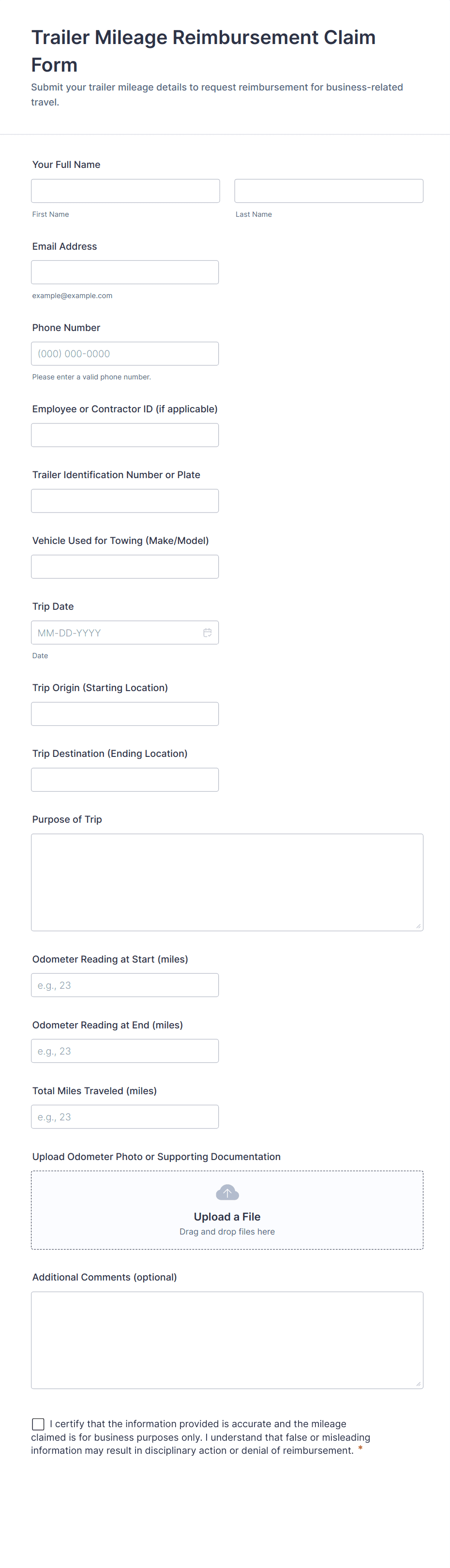
Task: Focus the Vehicle Used for Towing field
Action: click(x=125, y=567)
